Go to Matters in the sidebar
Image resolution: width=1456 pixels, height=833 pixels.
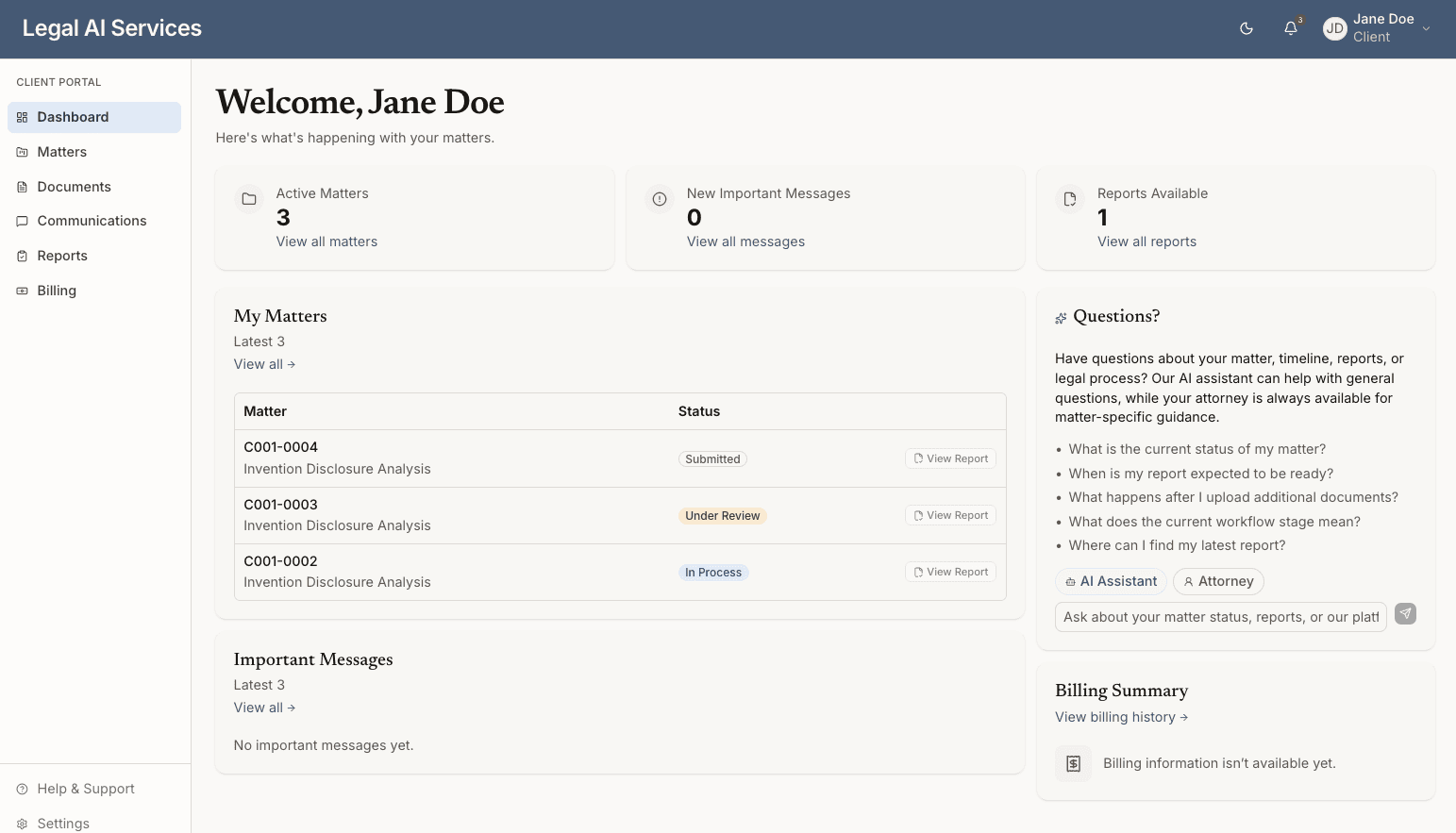click(x=94, y=152)
